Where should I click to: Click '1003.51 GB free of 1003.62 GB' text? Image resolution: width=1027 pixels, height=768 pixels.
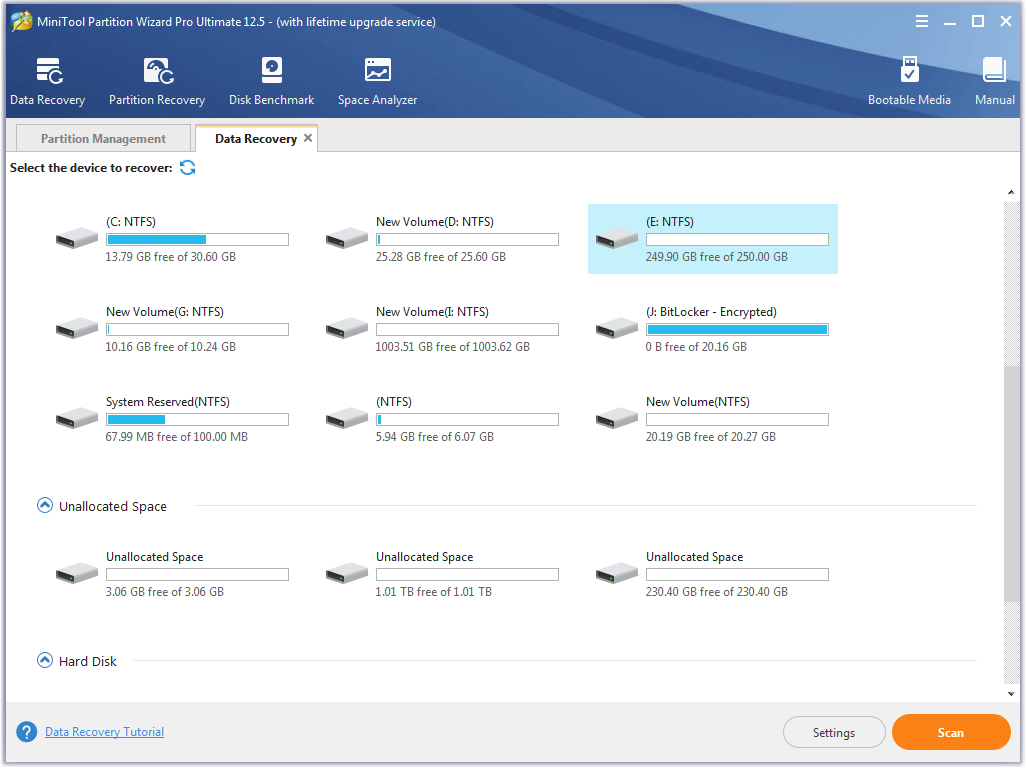[453, 346]
